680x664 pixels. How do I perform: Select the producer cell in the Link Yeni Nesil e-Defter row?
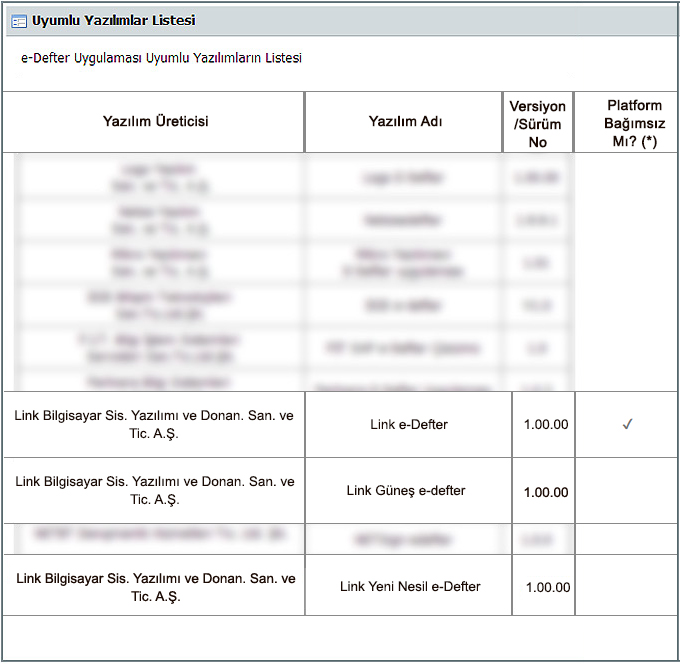(x=156, y=587)
